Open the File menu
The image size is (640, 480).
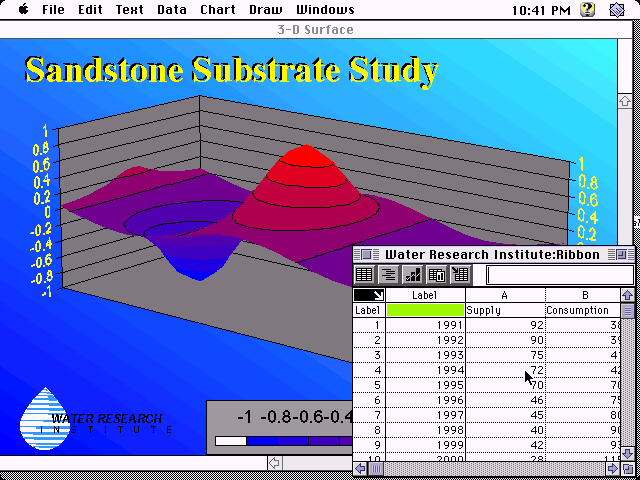pos(53,9)
